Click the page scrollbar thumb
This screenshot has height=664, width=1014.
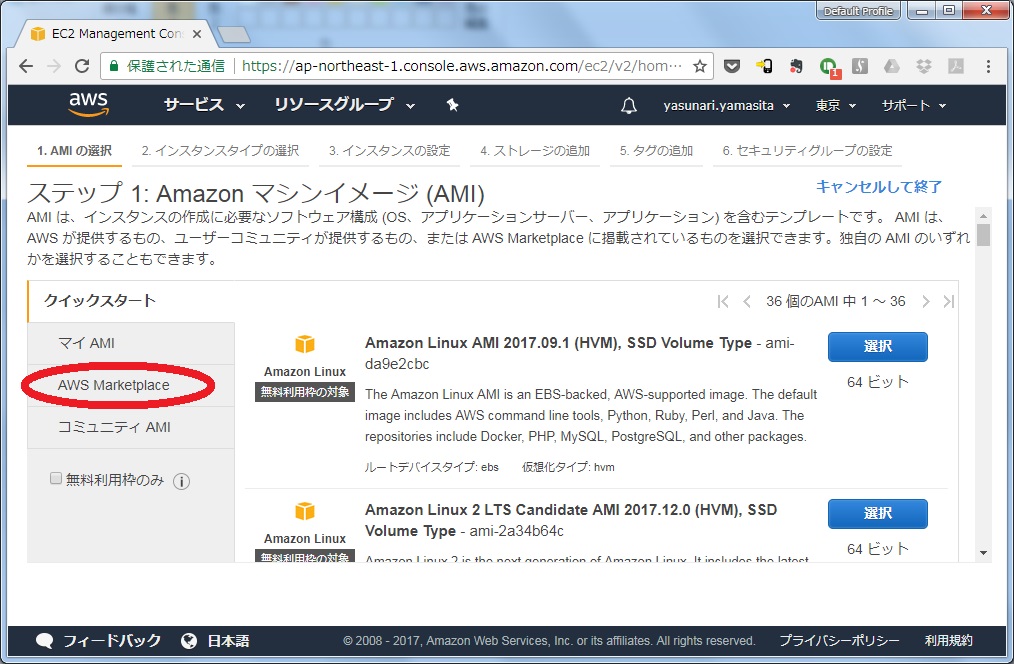[984, 235]
